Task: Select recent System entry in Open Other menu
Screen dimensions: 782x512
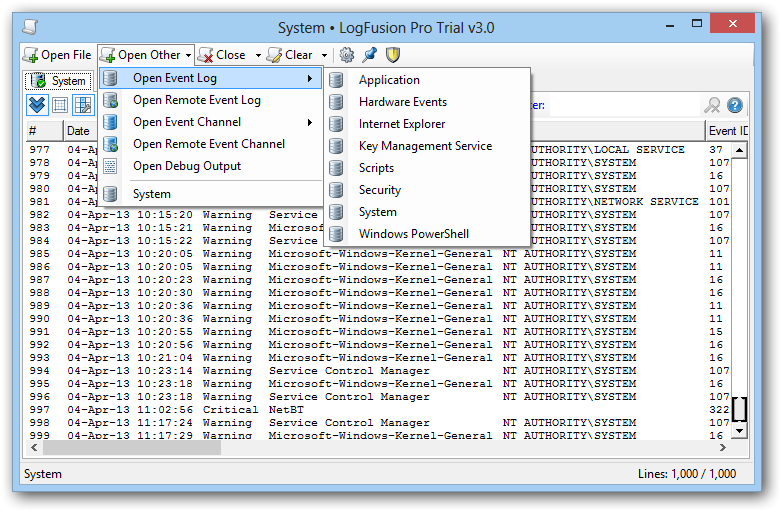Action: 210,194
